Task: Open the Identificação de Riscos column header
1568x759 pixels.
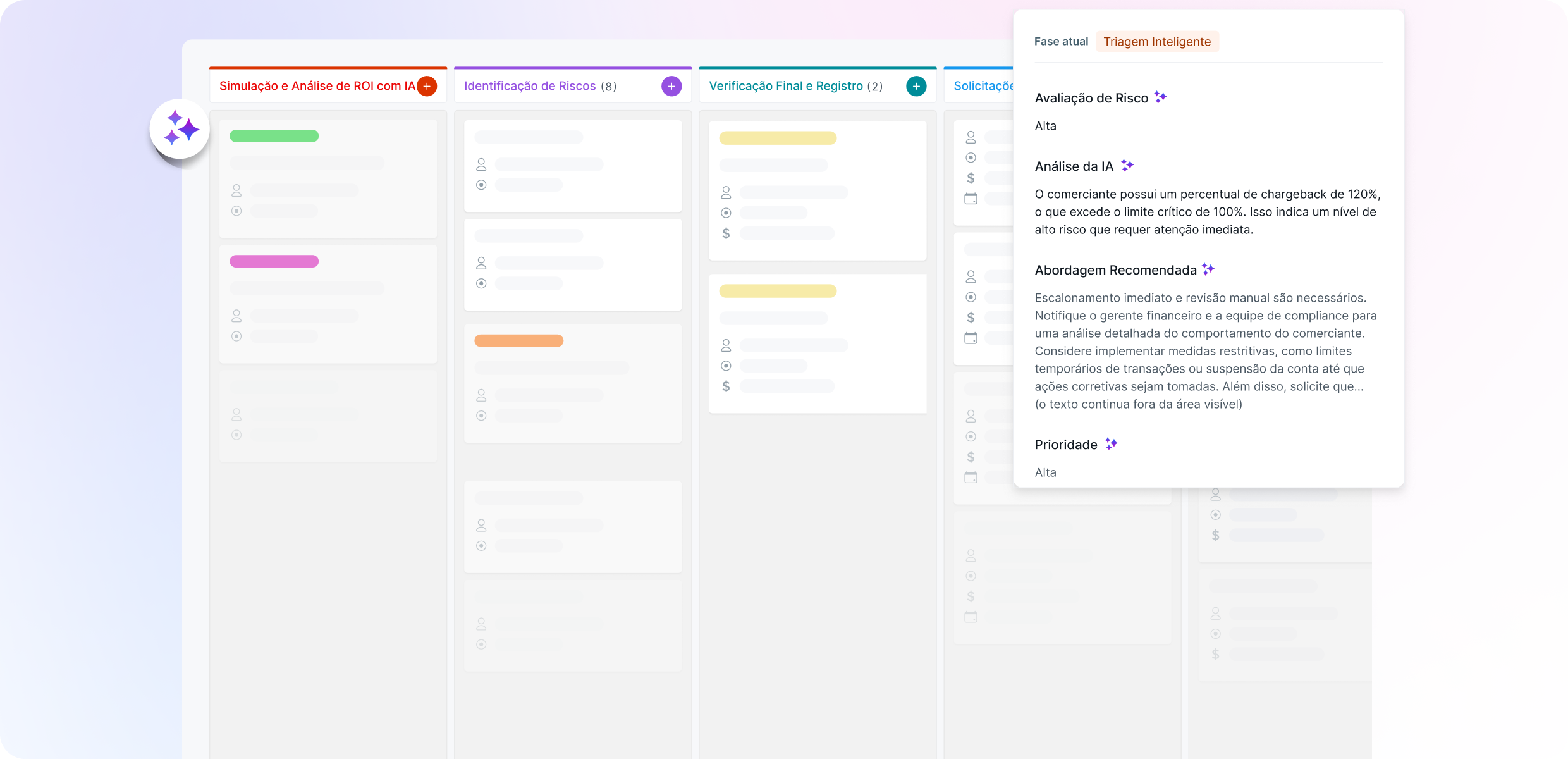Action: point(530,86)
